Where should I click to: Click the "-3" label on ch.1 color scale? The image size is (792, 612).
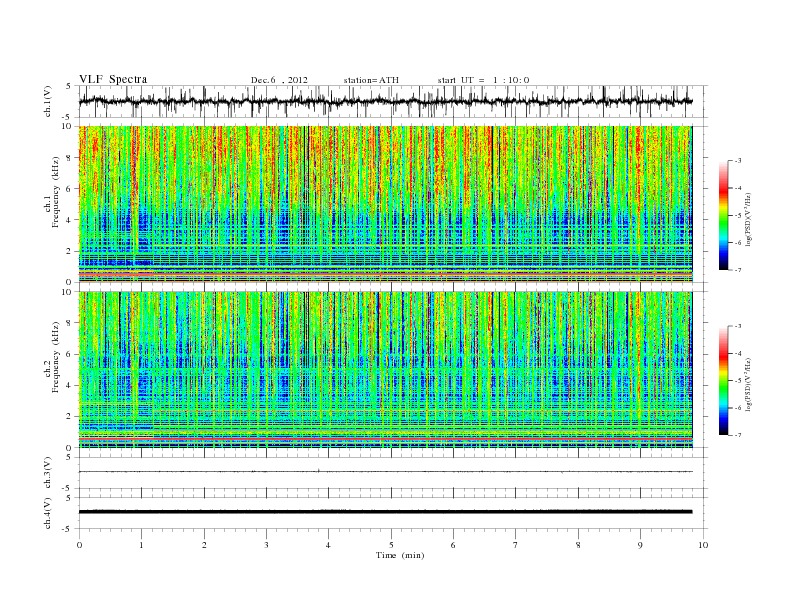(737, 161)
